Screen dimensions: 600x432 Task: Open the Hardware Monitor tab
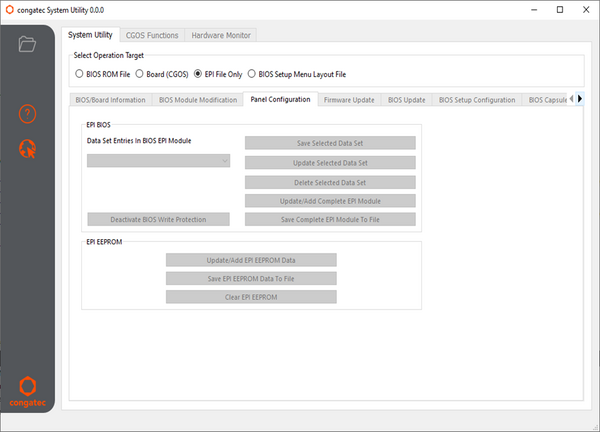(x=219, y=36)
